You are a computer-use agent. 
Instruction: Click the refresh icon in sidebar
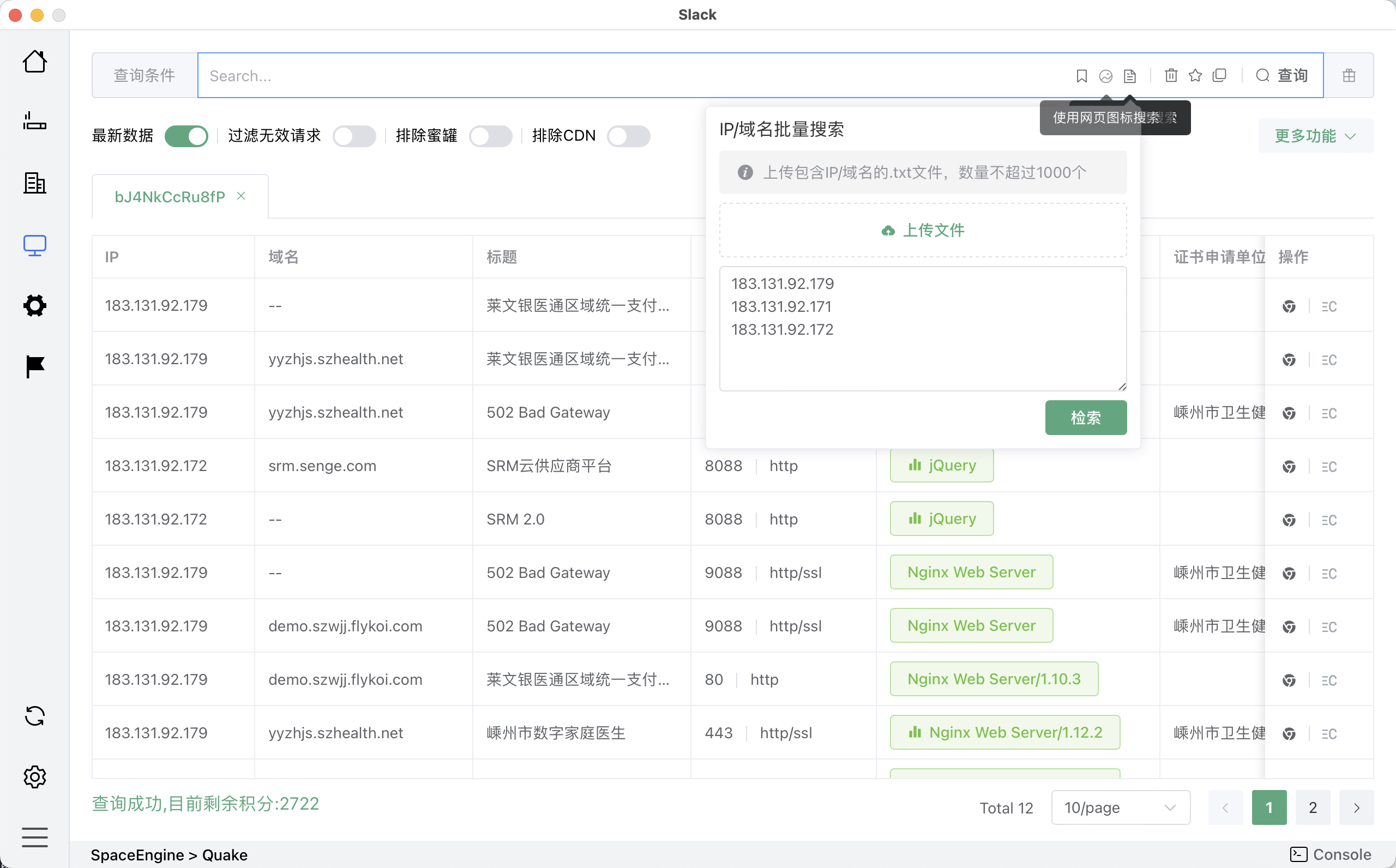pos(34,716)
